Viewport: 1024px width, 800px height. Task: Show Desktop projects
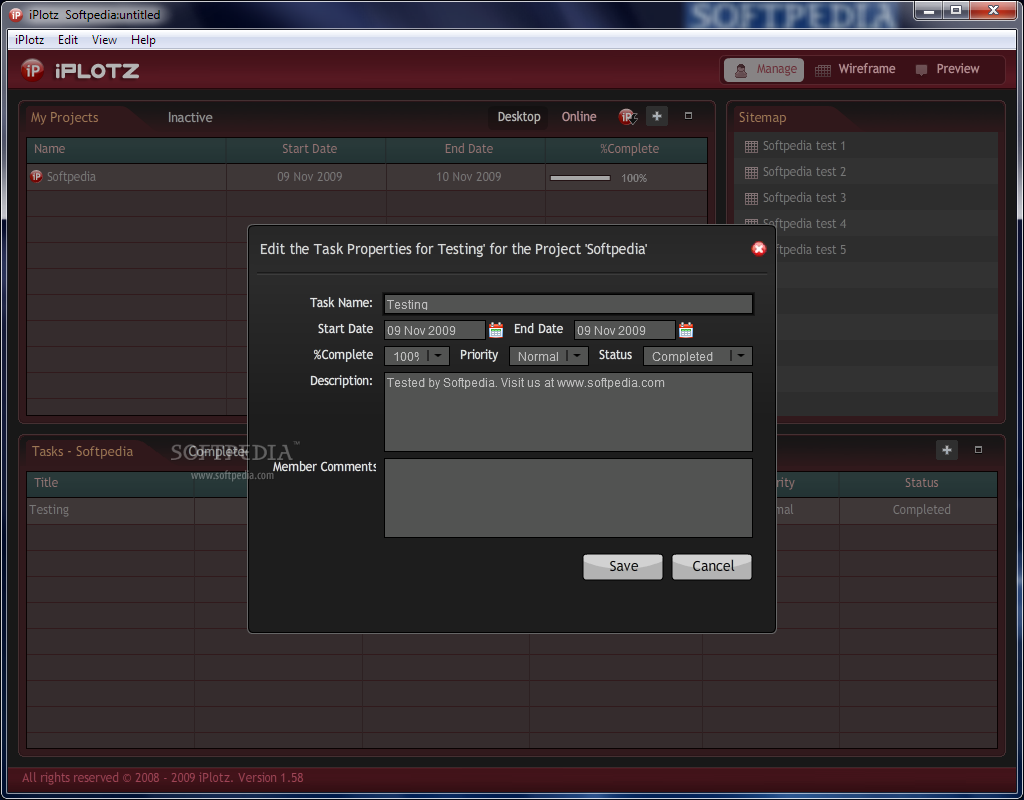coord(519,117)
